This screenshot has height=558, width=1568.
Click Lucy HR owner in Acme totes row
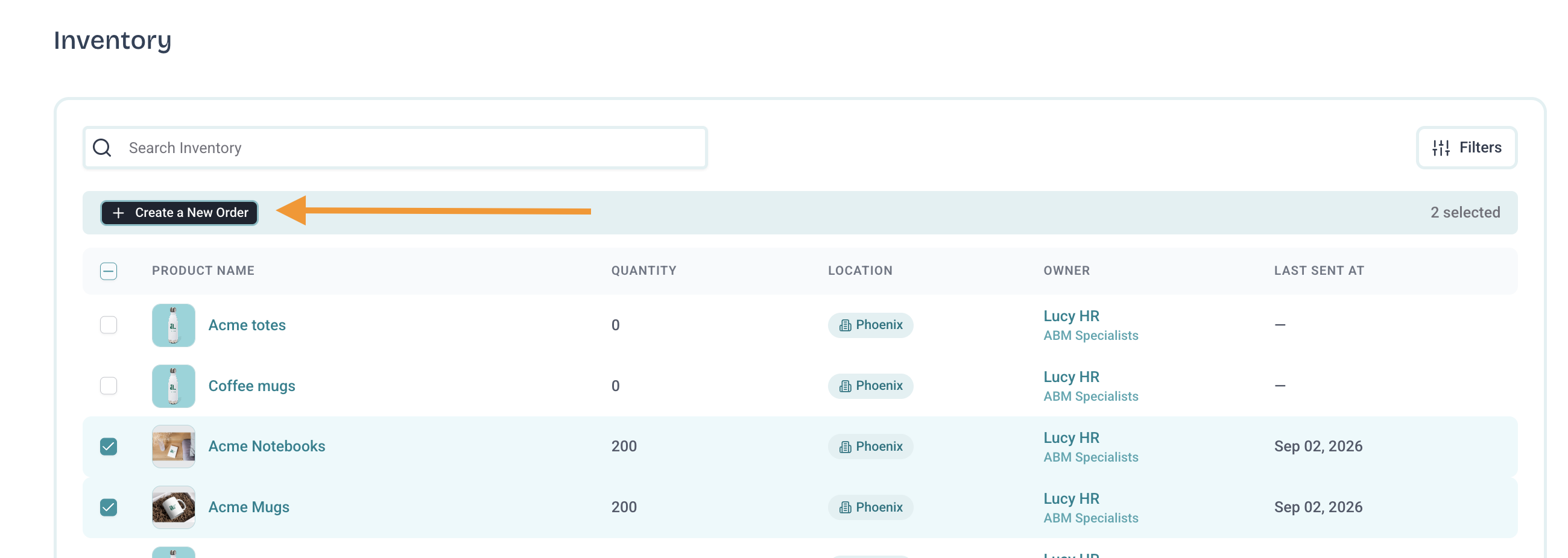[1071, 316]
